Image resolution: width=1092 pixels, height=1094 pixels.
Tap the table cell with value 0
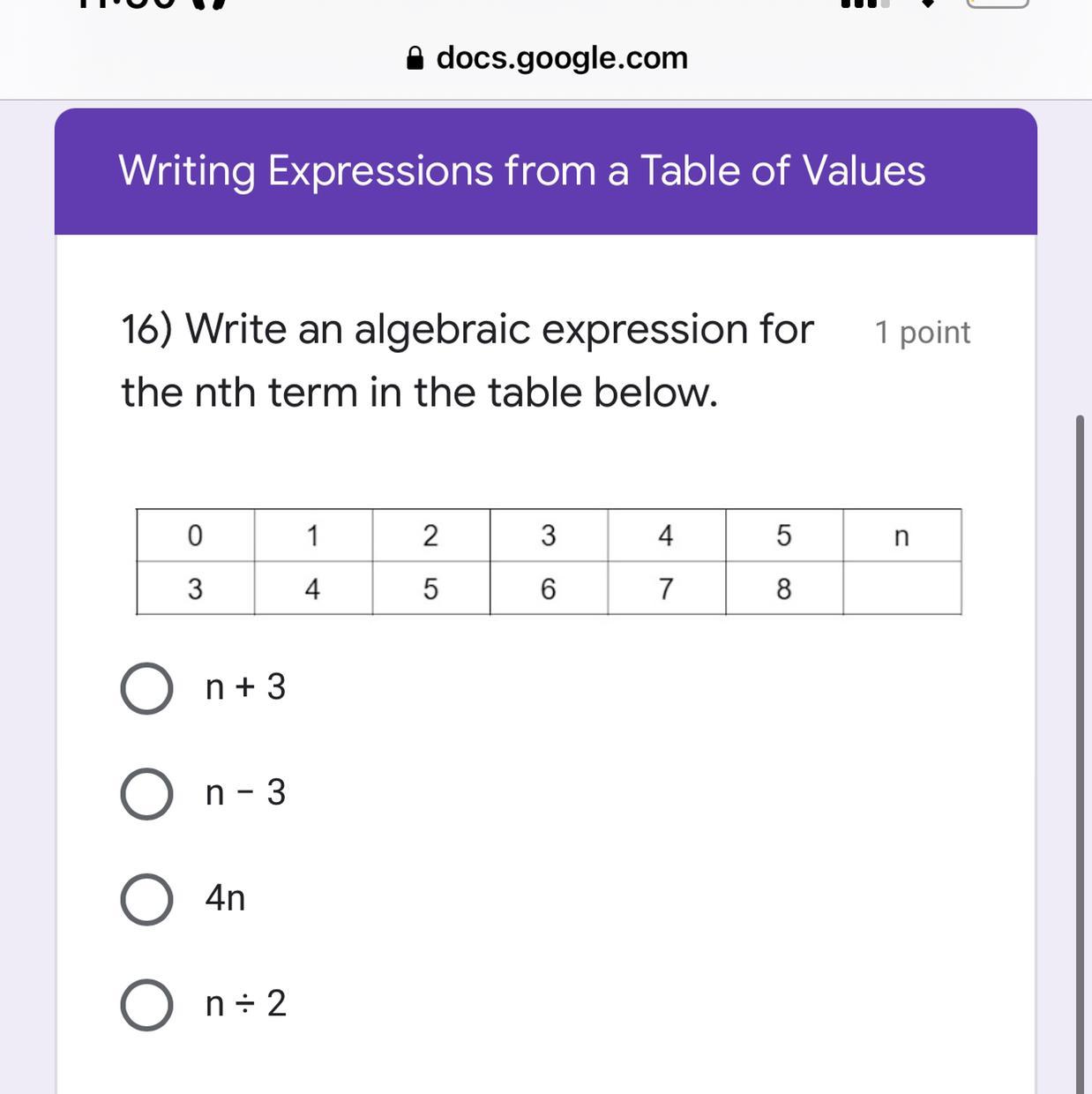(x=195, y=536)
